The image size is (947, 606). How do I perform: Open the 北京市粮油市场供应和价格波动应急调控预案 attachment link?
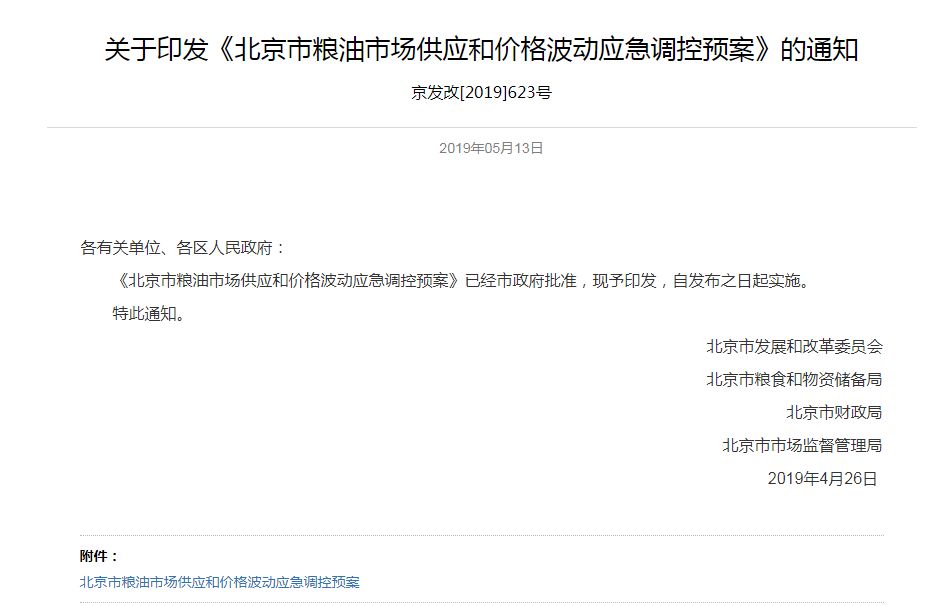[220, 582]
